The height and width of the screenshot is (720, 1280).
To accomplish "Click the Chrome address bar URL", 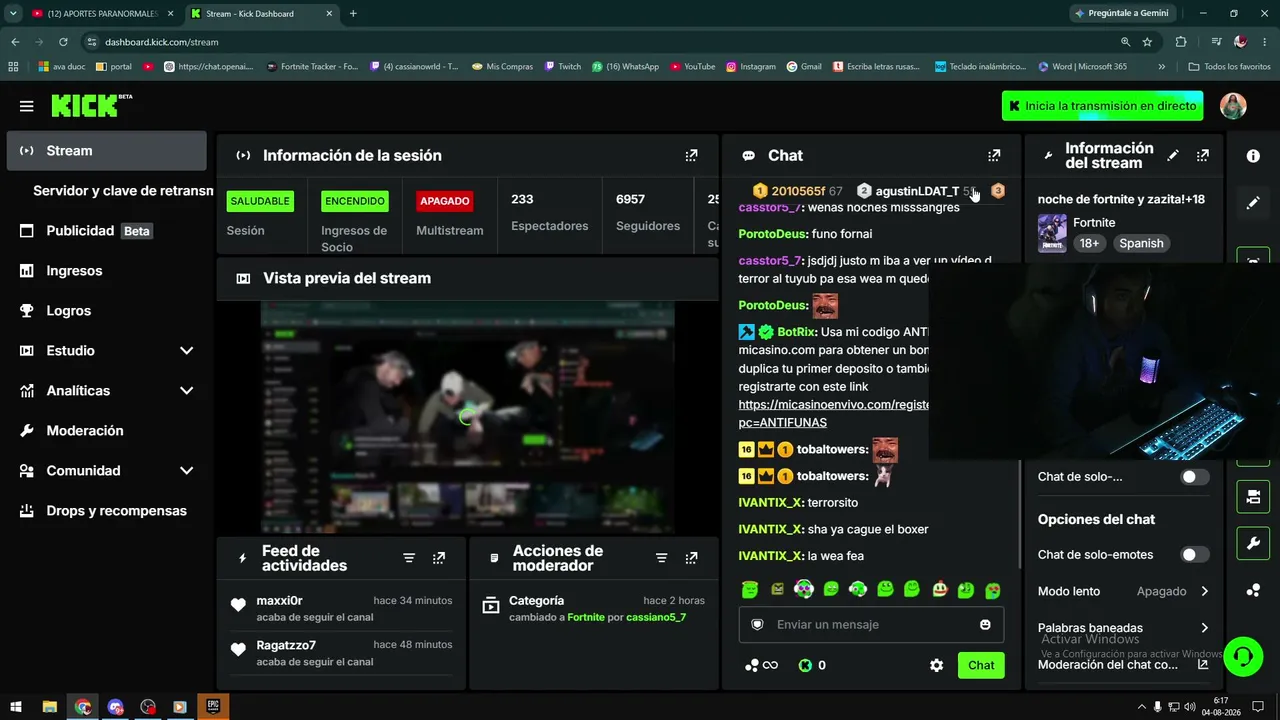I will (162, 42).
